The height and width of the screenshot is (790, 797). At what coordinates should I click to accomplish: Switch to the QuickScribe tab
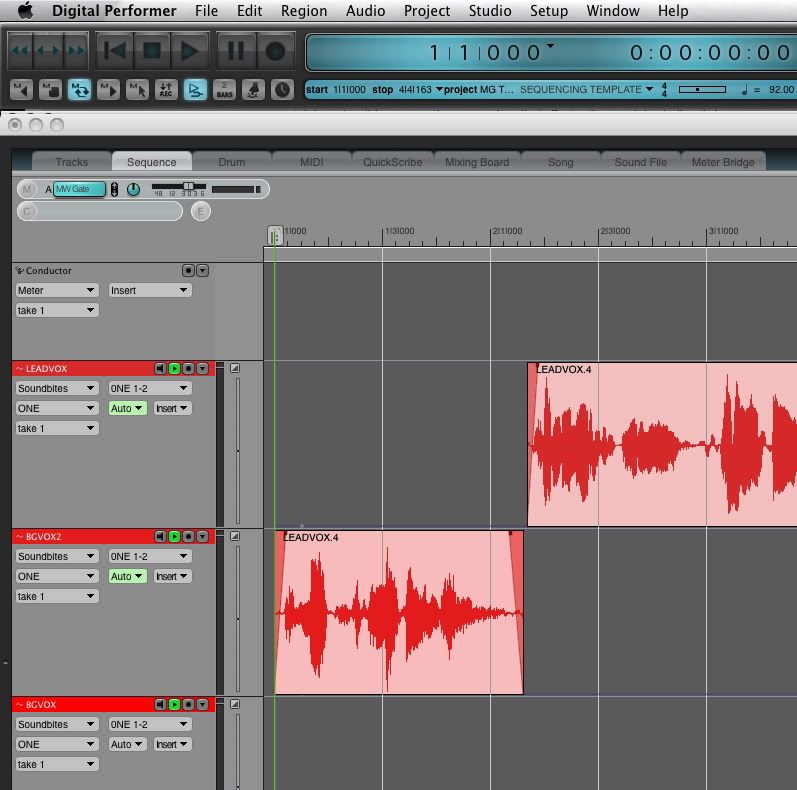click(x=392, y=162)
